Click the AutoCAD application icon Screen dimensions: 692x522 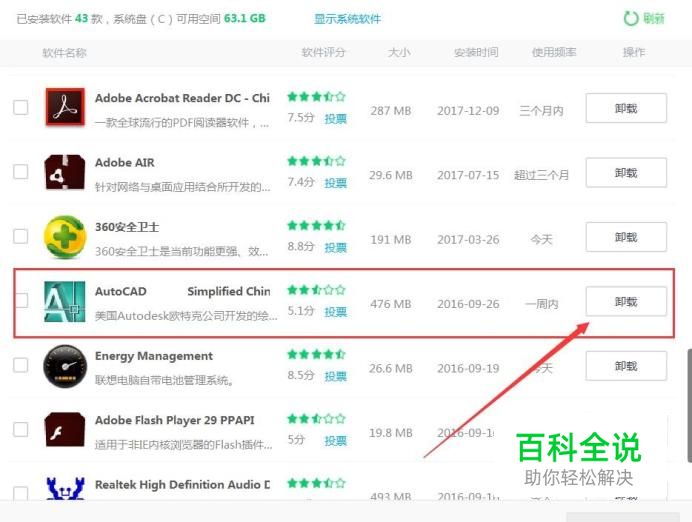pos(65,301)
